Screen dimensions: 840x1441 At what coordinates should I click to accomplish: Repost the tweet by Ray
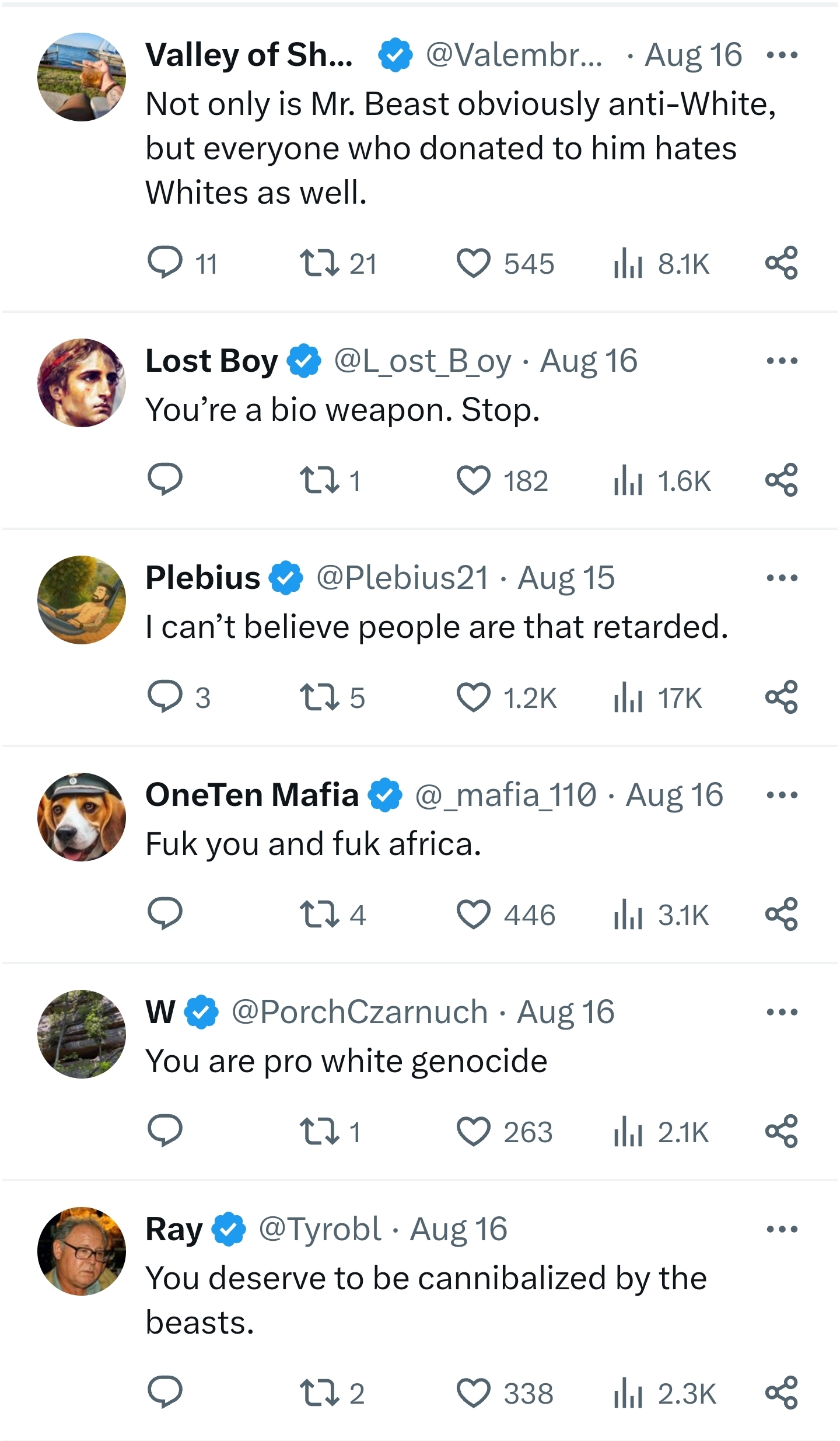(x=319, y=1393)
